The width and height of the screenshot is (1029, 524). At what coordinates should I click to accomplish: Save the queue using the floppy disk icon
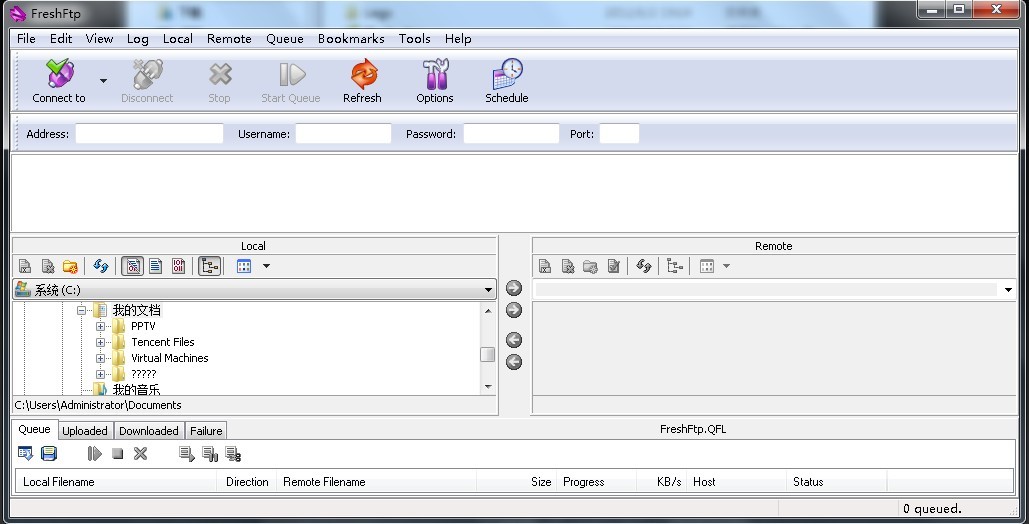pos(49,454)
